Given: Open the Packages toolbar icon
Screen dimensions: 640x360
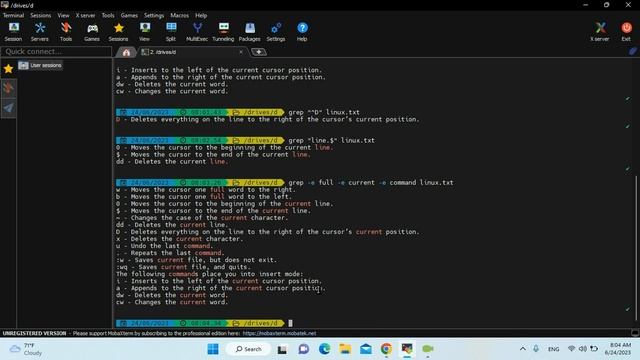Looking at the screenshot, I should tap(249, 32).
